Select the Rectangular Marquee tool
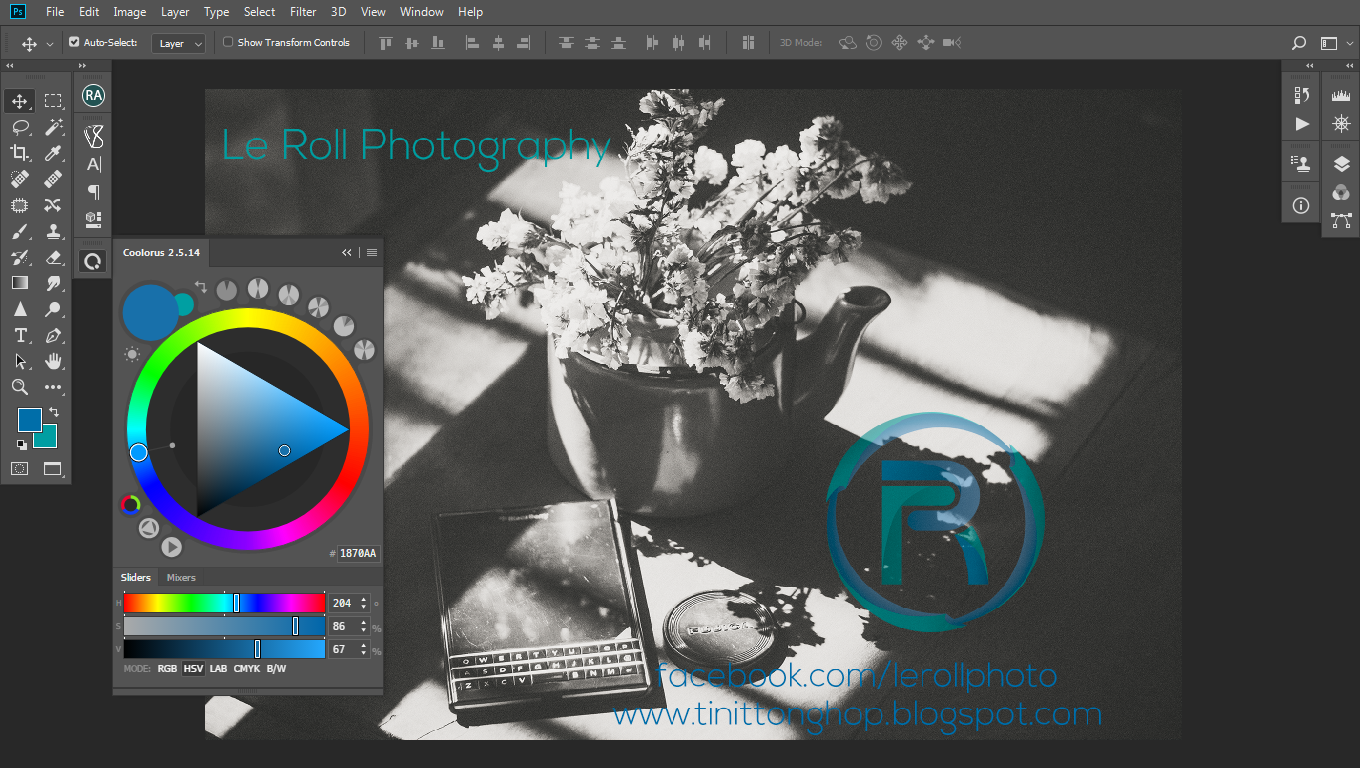Viewport: 1360px width, 768px height. click(53, 101)
